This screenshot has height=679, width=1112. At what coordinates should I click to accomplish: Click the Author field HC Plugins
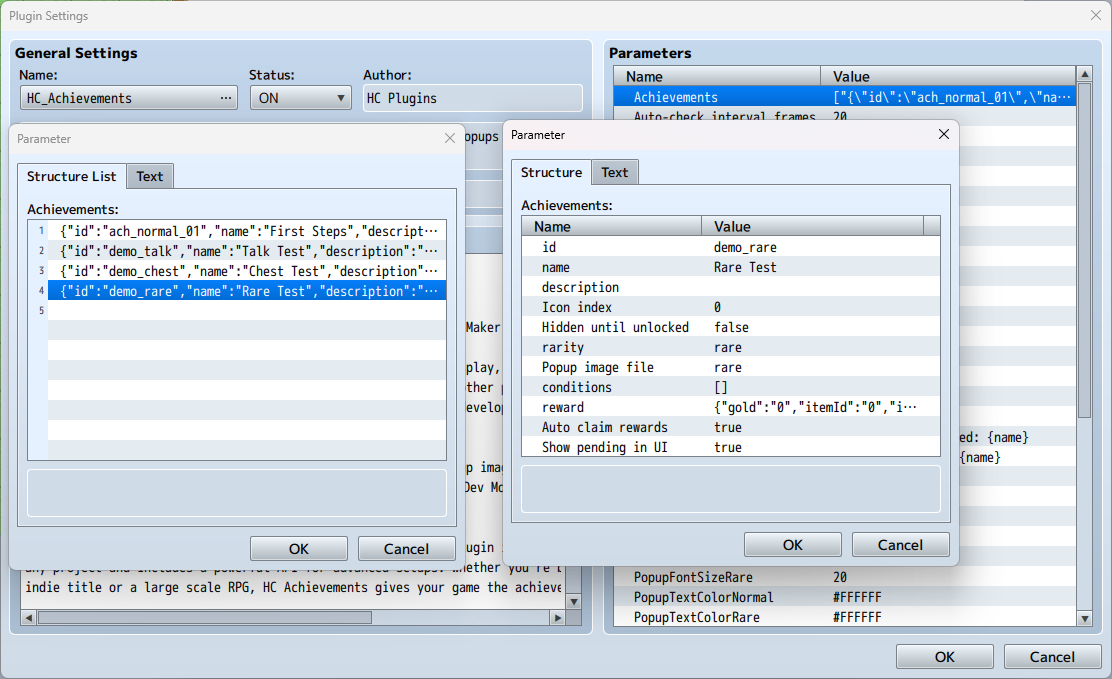pos(472,98)
